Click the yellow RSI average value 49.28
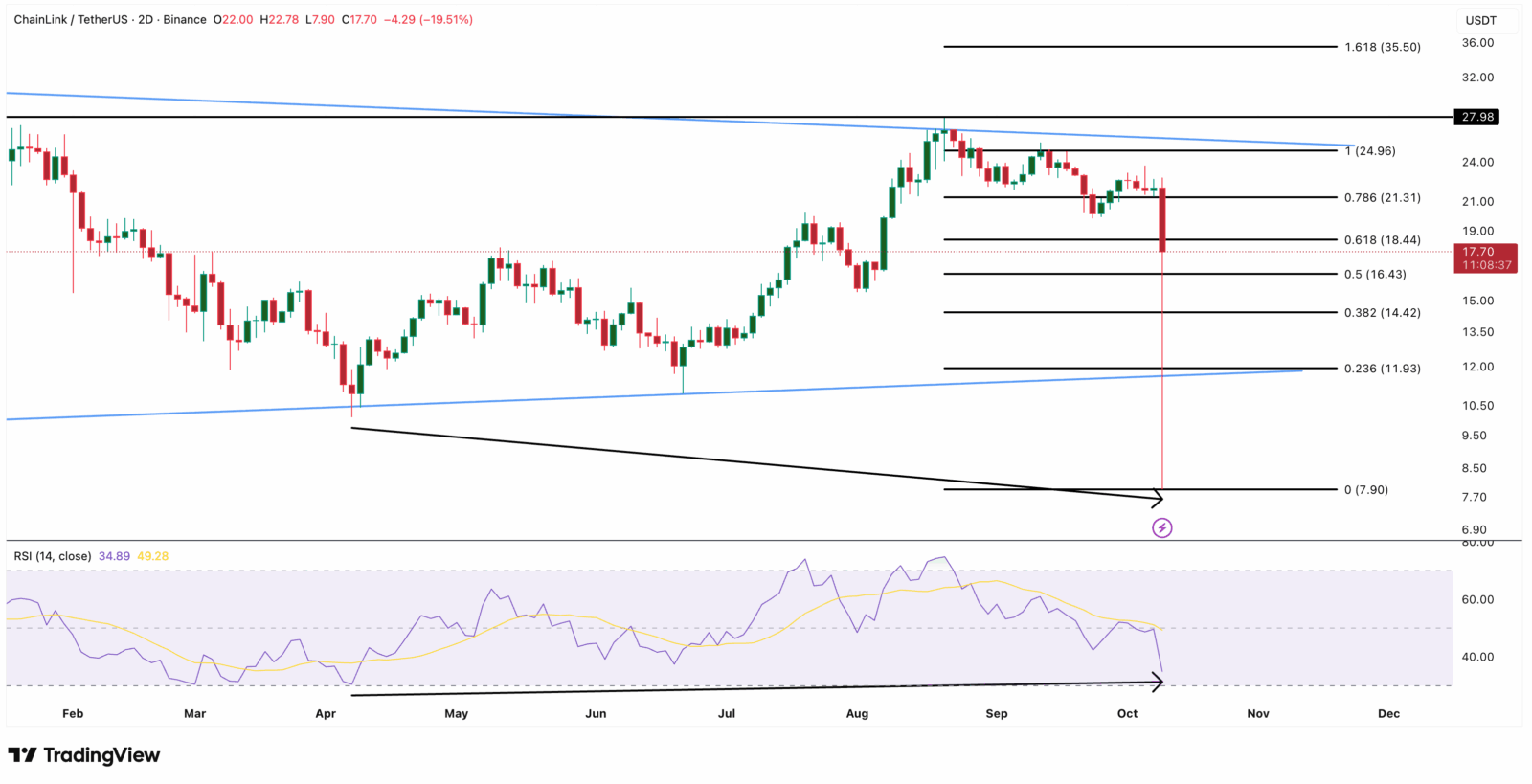Viewport: 1532px width, 784px height. 153,556
